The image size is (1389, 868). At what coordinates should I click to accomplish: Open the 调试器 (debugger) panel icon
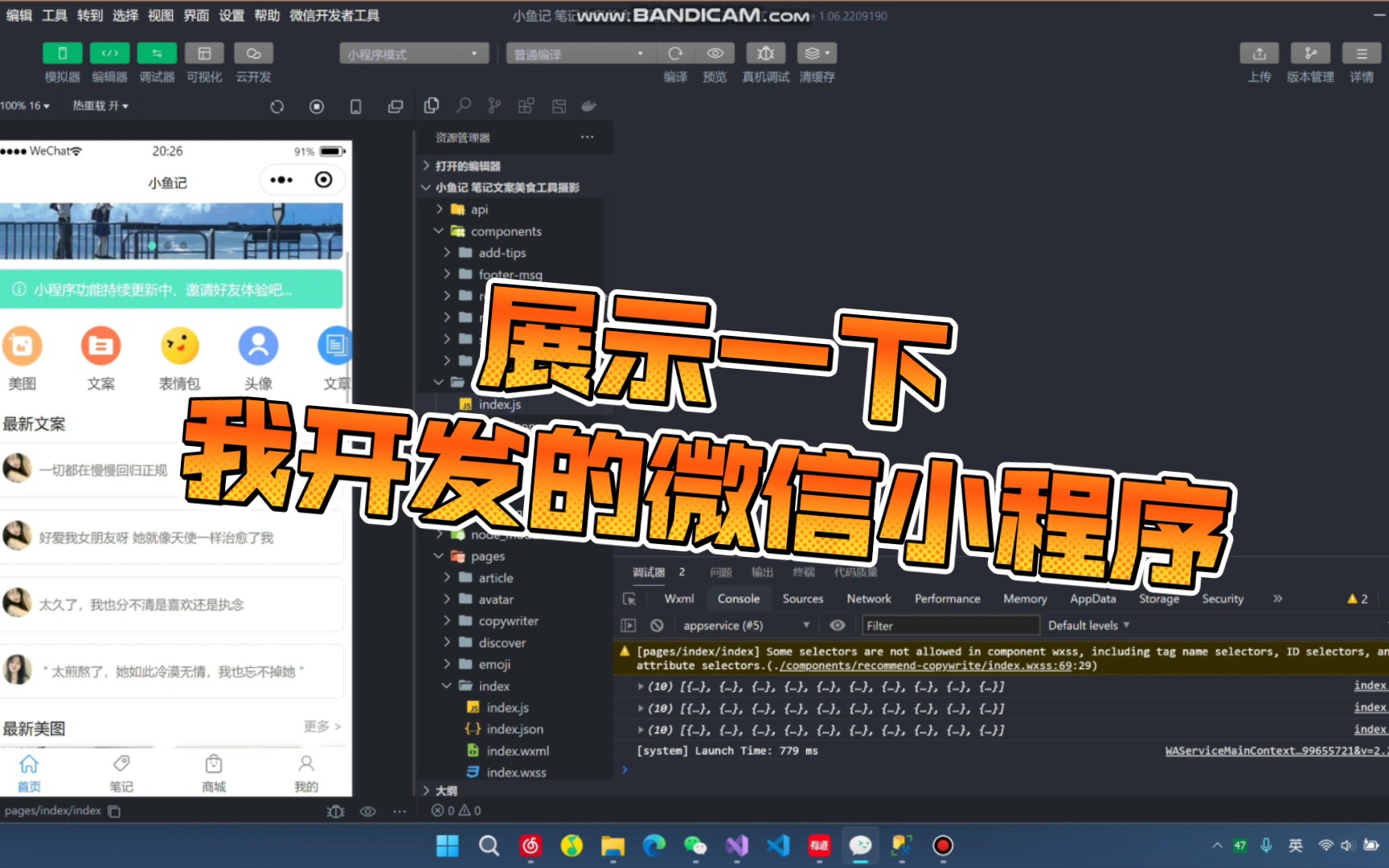157,53
